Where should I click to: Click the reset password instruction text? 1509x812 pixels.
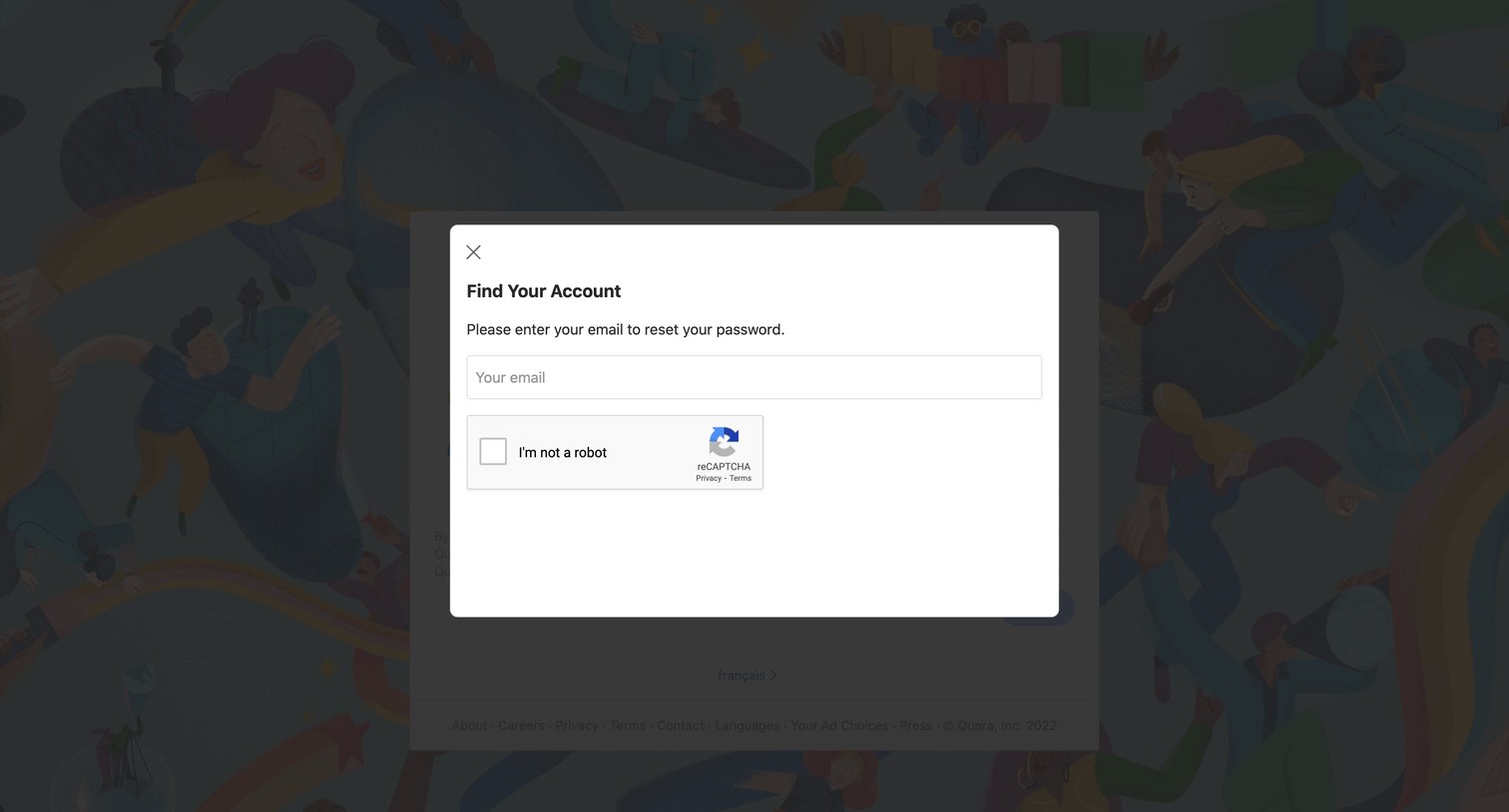tap(626, 329)
